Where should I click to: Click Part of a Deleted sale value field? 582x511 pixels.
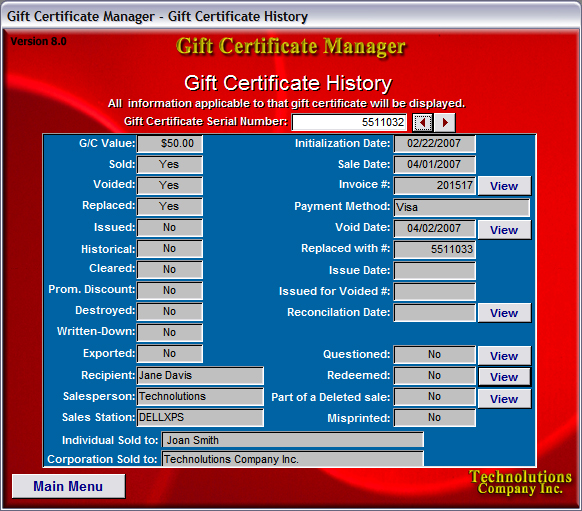[435, 397]
